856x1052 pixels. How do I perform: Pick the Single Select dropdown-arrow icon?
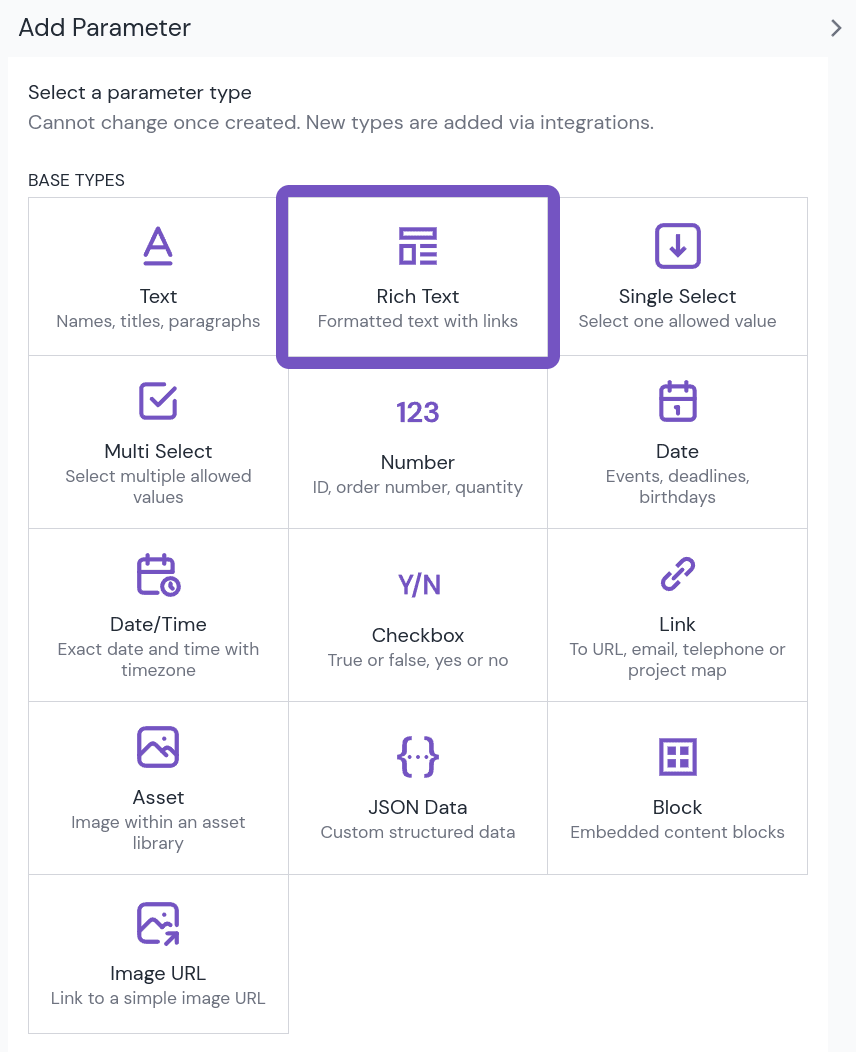tap(678, 246)
